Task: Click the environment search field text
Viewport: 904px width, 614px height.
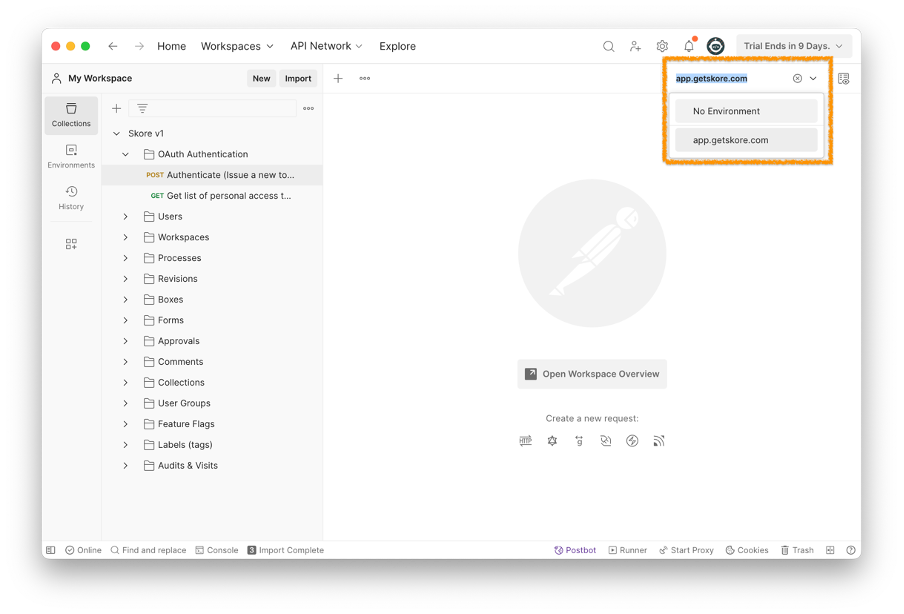Action: [711, 78]
